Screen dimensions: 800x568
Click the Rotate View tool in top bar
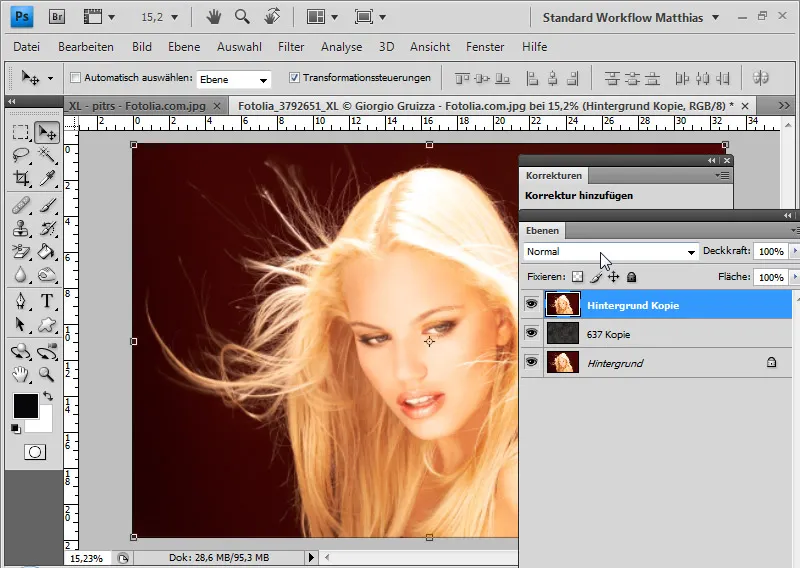coord(272,17)
